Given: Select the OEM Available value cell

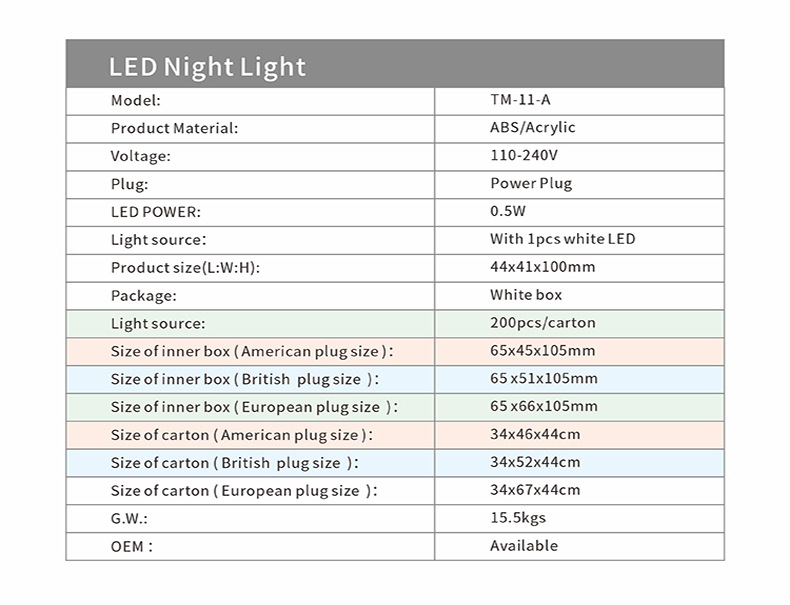Looking at the screenshot, I should [x=524, y=546].
